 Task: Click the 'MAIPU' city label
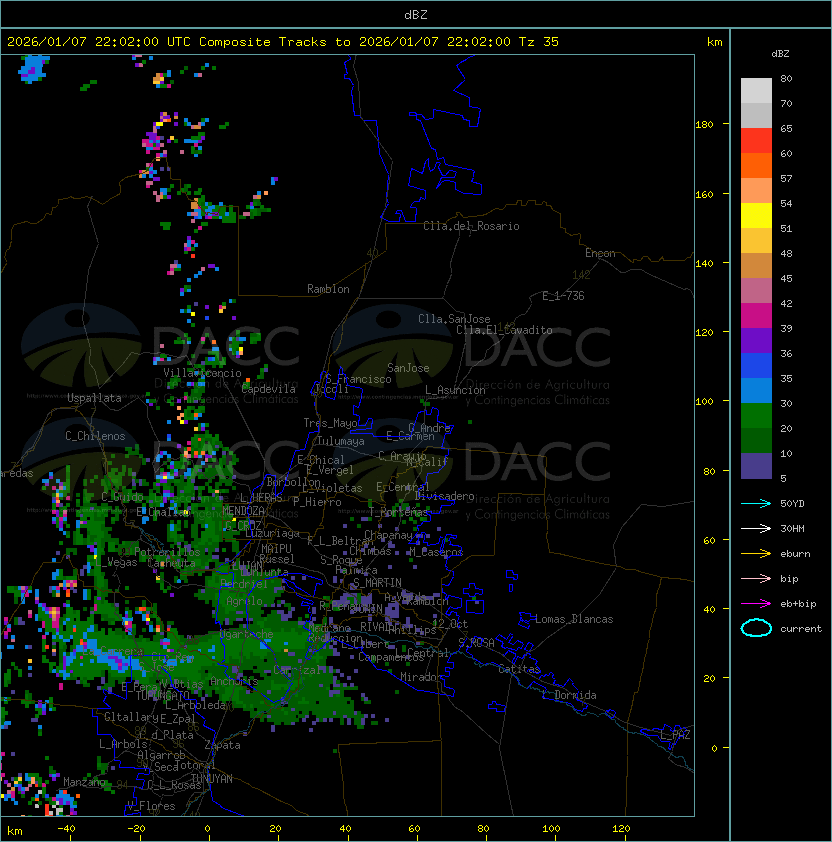[x=276, y=549]
